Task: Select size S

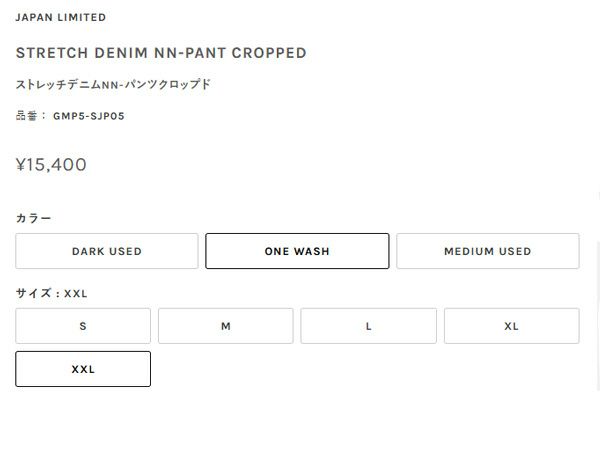Action: point(83,326)
